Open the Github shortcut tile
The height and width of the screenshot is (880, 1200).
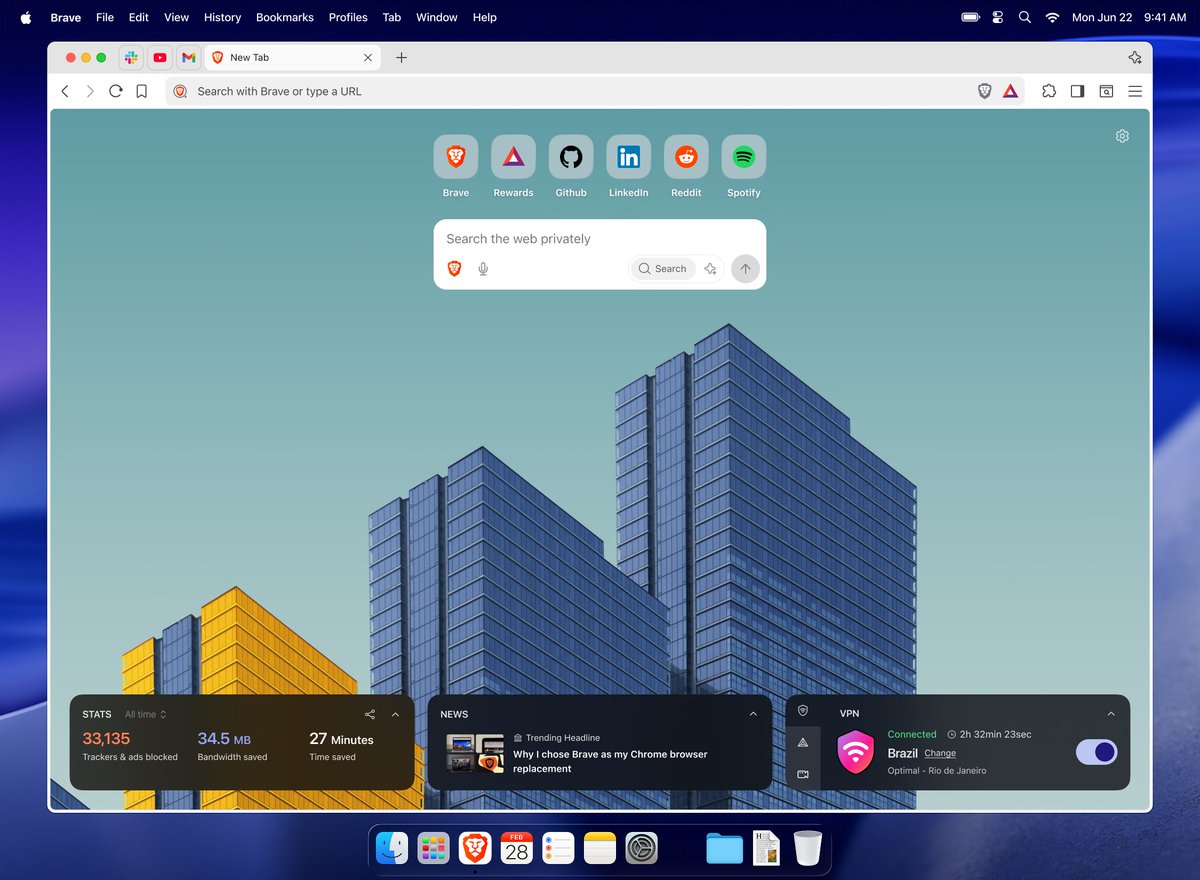coord(571,157)
